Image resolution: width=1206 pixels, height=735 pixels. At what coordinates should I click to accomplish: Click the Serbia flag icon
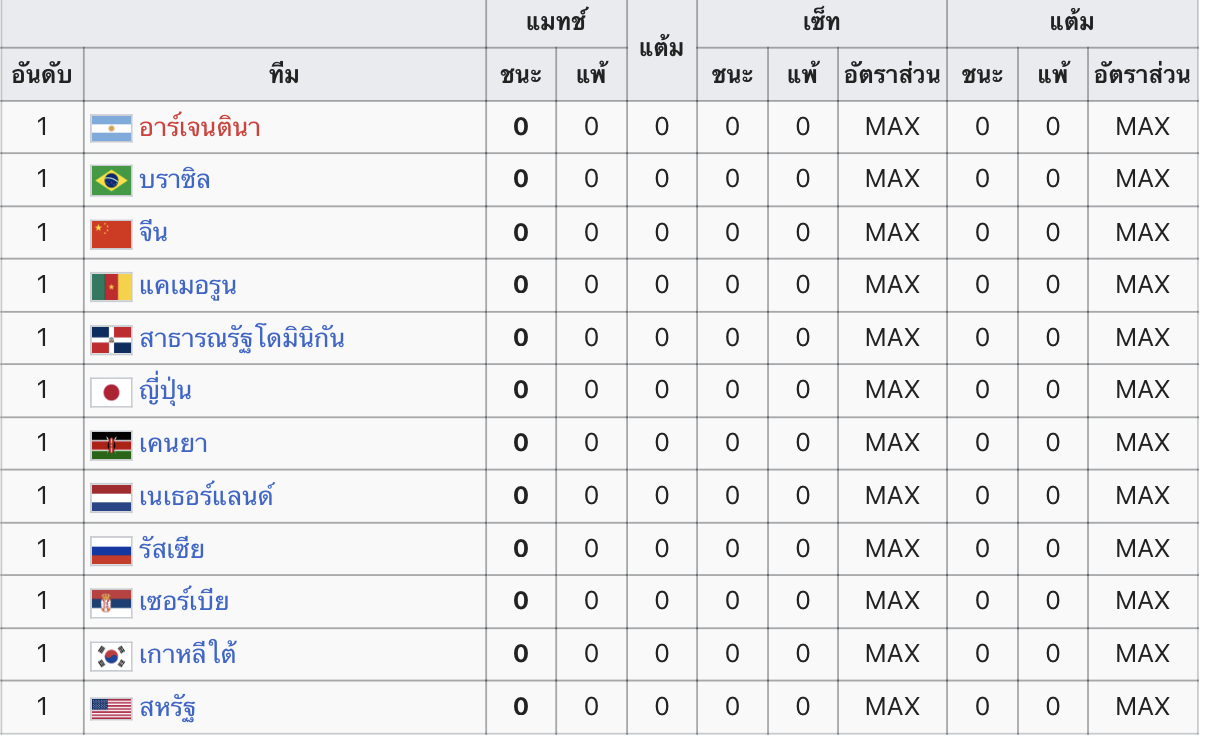111,603
